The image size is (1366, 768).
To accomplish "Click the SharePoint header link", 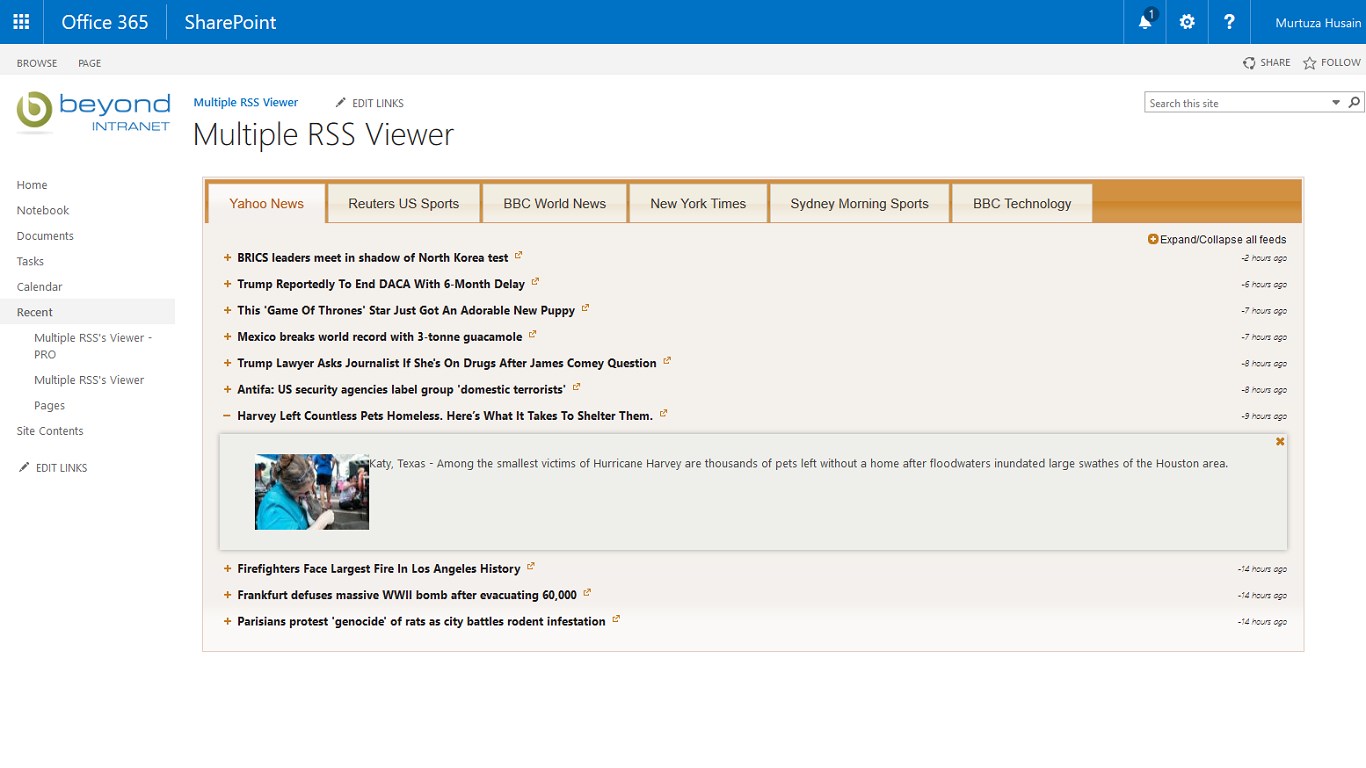I will (x=230, y=22).
